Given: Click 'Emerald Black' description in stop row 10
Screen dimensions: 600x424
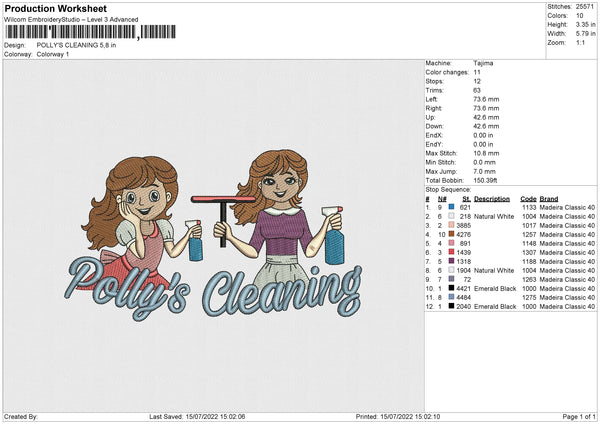Looking at the screenshot, I should [495, 289].
